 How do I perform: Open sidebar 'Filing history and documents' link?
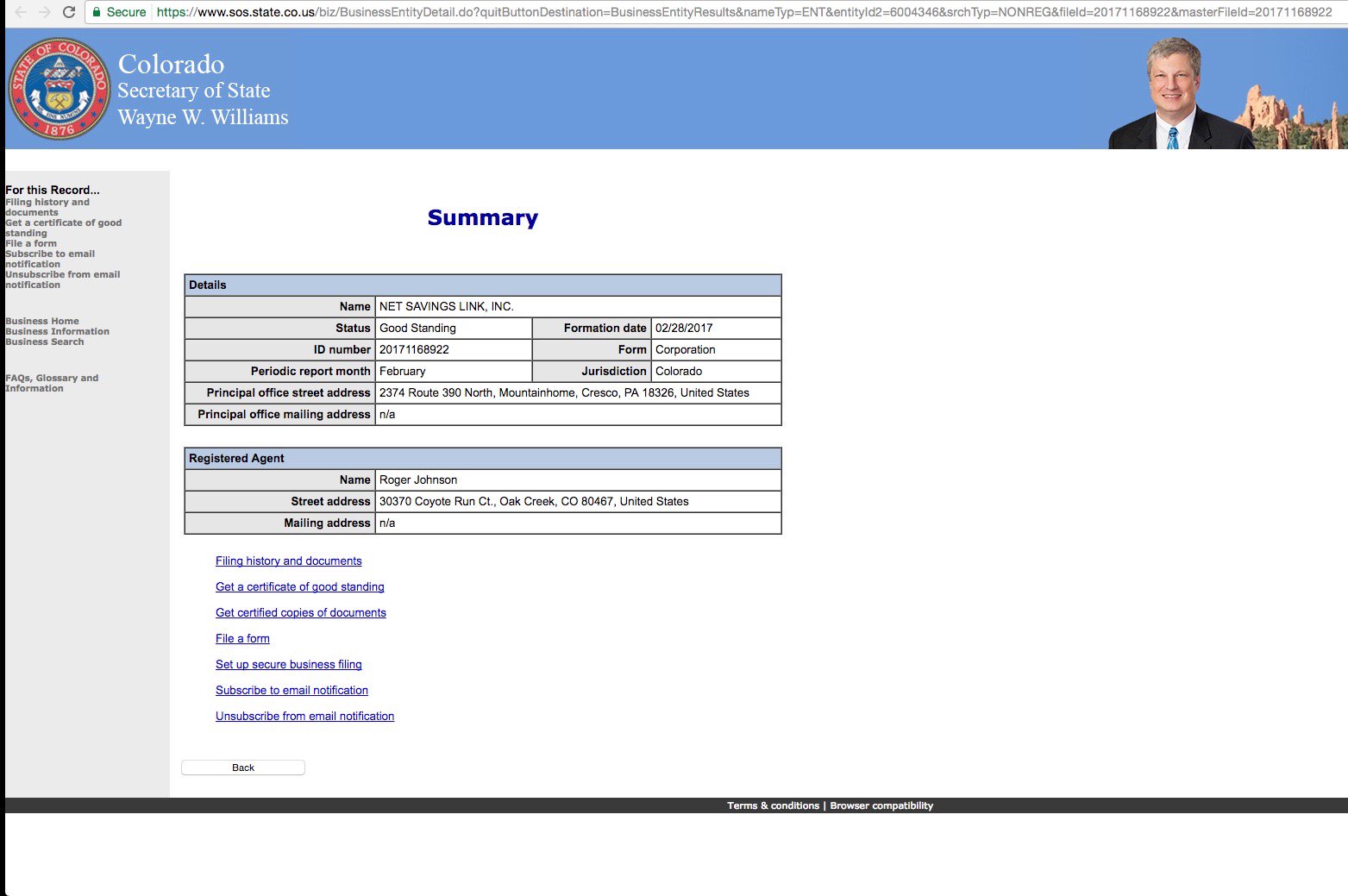point(47,207)
